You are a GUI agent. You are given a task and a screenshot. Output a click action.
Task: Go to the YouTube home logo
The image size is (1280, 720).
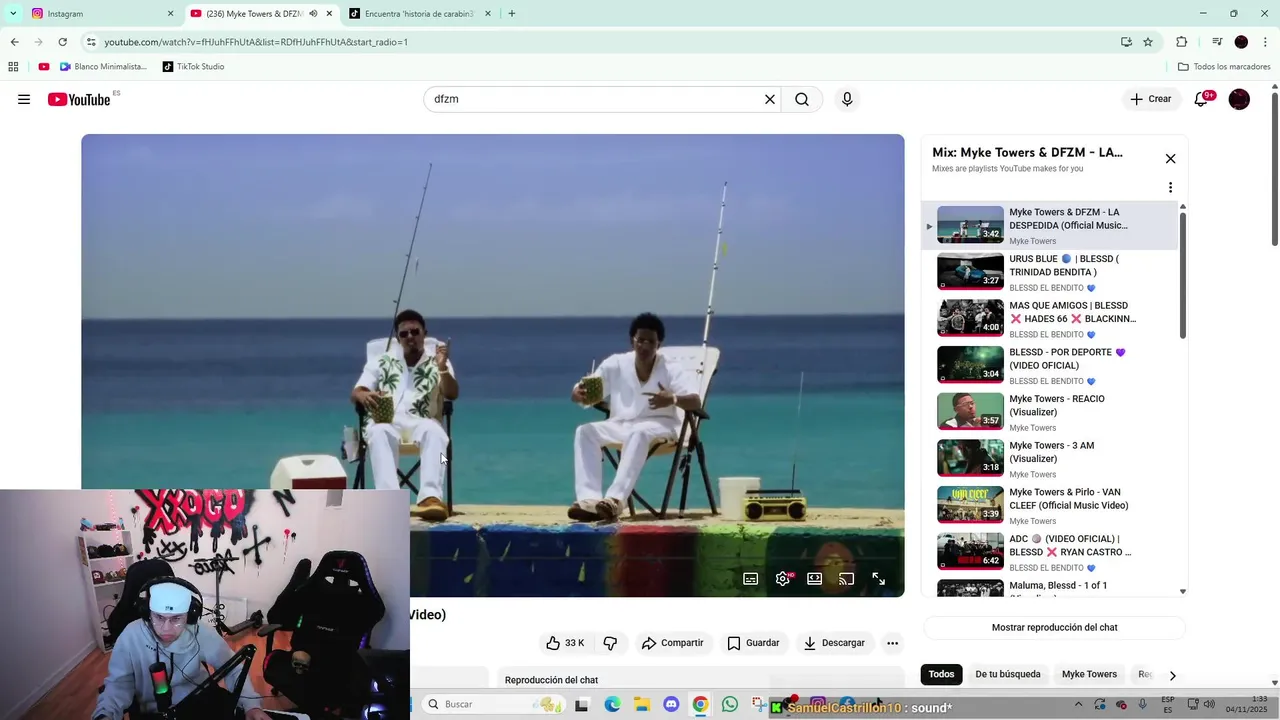[79, 99]
